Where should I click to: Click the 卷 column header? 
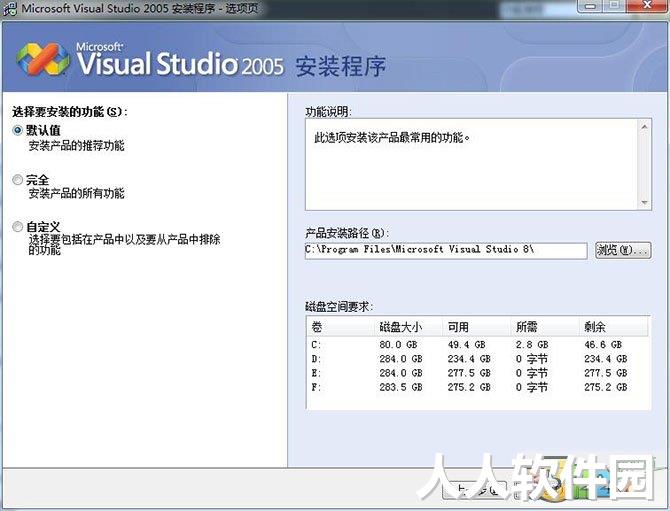pyautogui.click(x=341, y=327)
